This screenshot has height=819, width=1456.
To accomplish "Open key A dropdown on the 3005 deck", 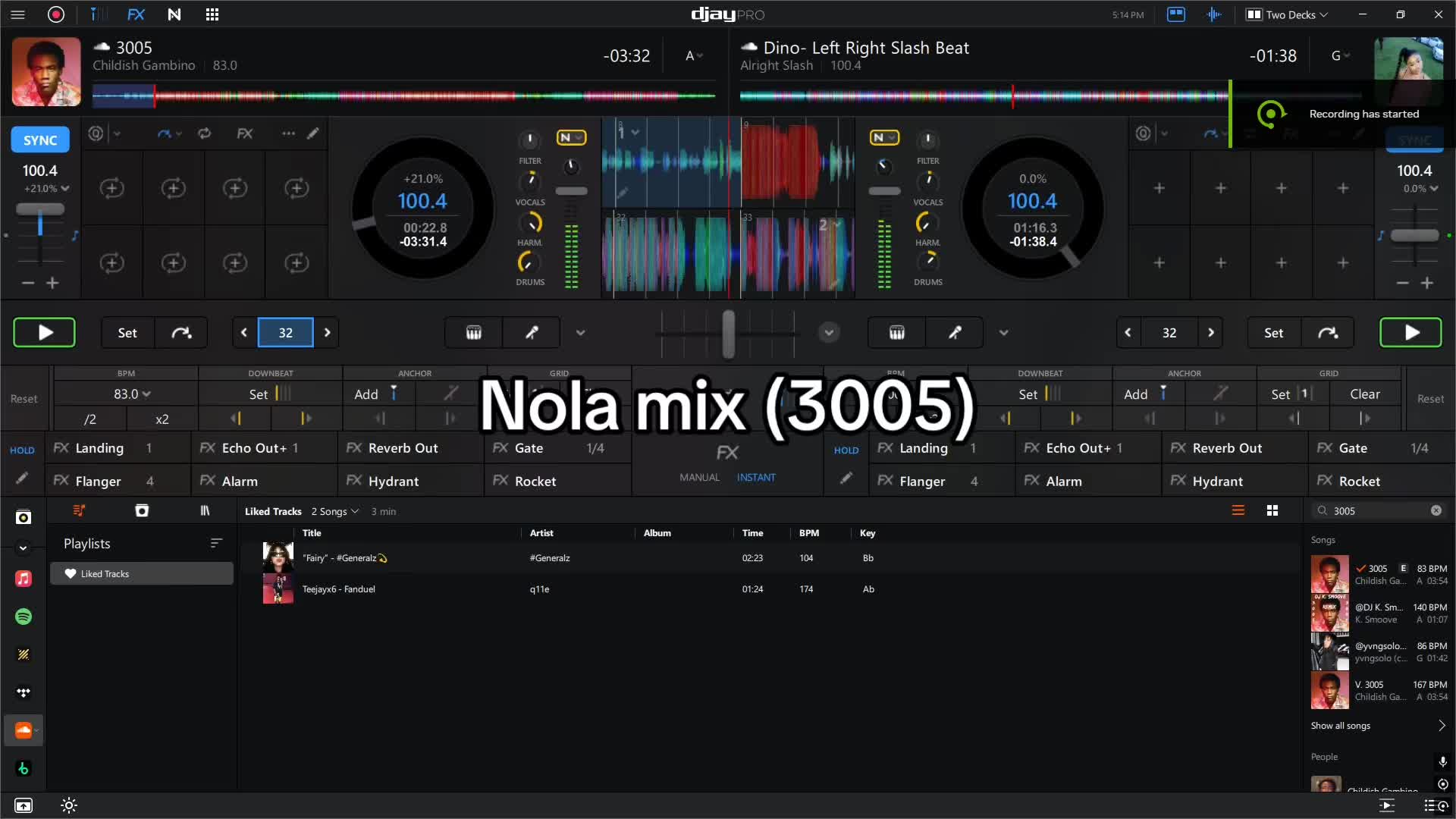I will [x=694, y=55].
